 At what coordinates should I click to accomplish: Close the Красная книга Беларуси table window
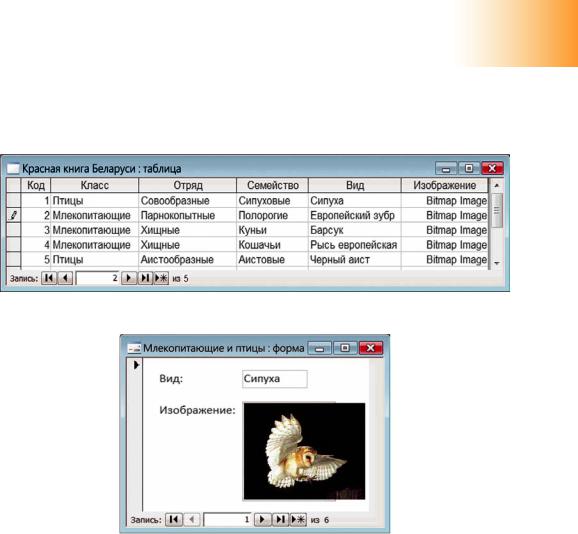point(492,168)
